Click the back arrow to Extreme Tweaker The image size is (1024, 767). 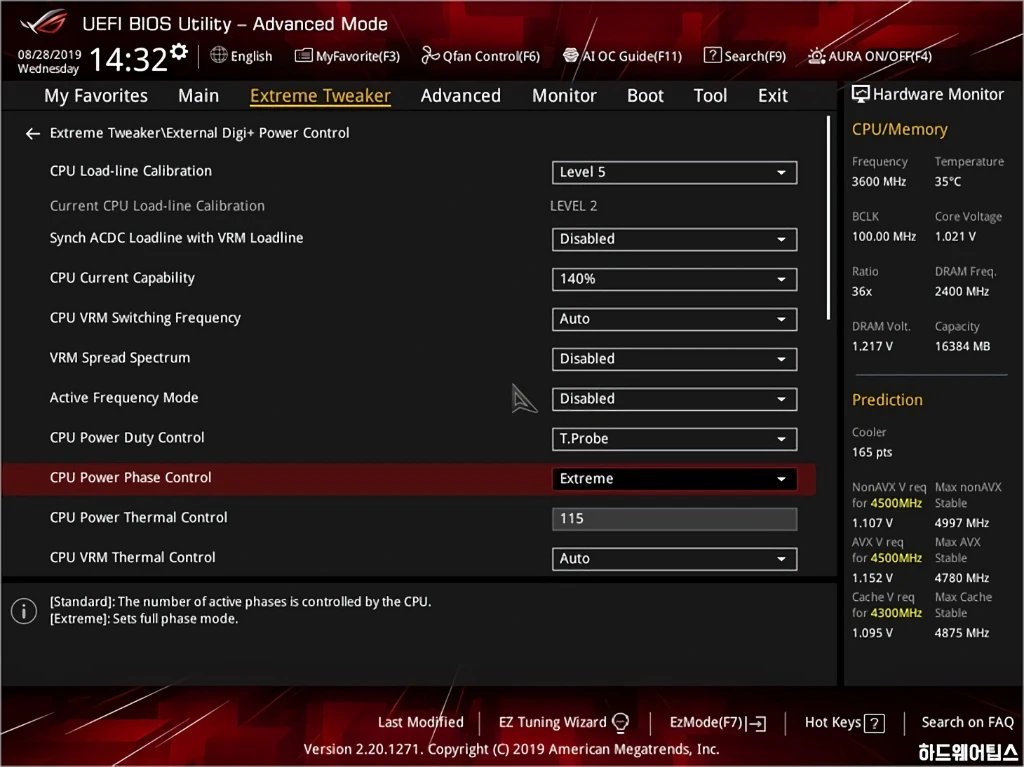pos(32,134)
